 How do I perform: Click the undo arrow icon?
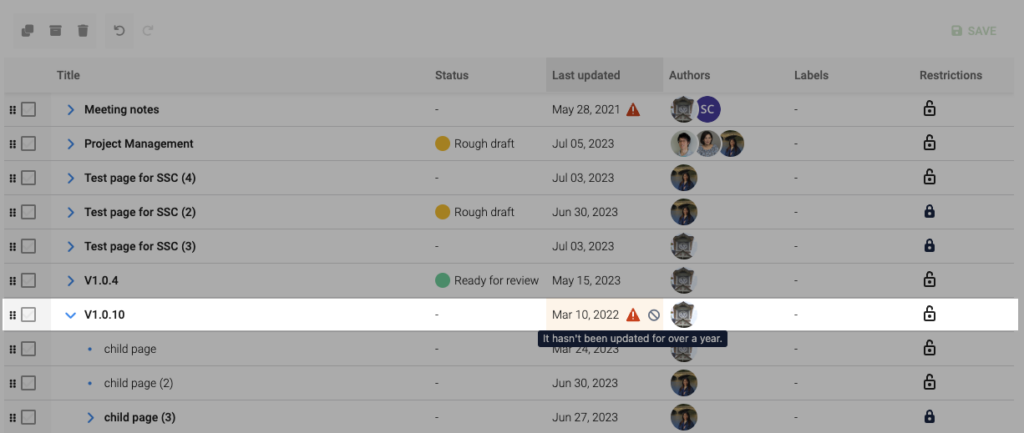point(119,31)
